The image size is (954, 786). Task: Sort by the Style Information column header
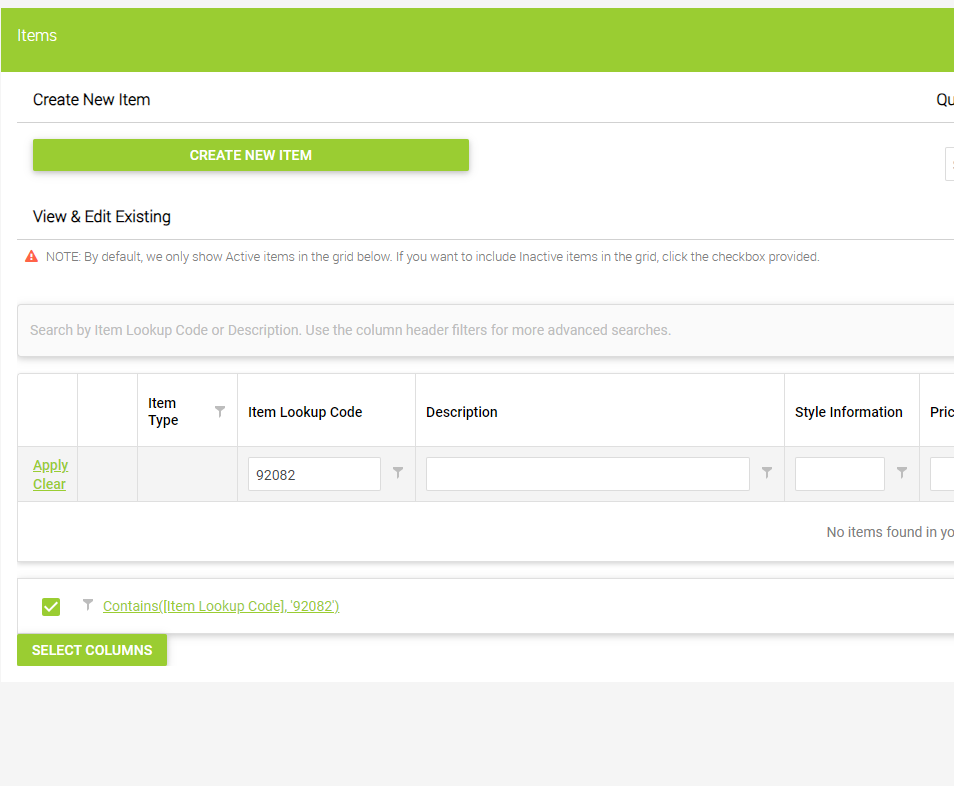pyautogui.click(x=849, y=412)
